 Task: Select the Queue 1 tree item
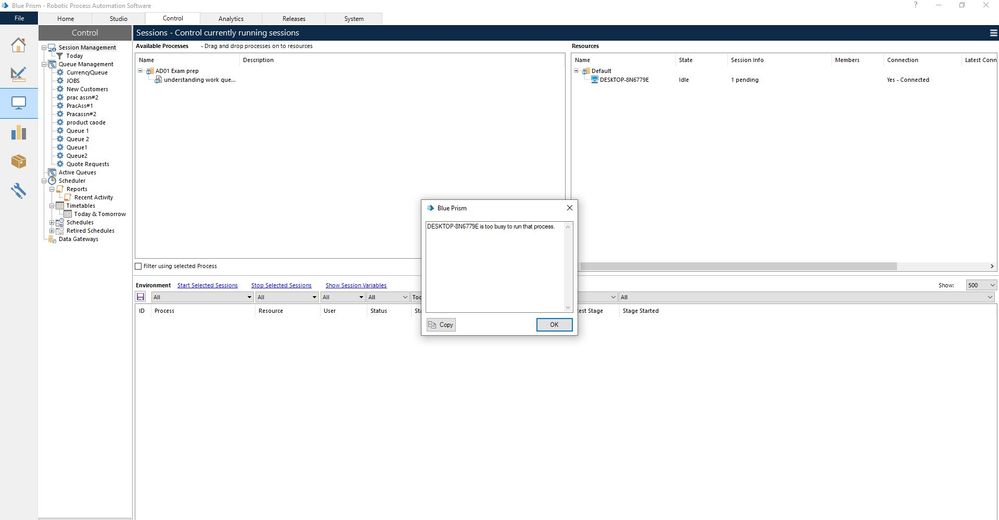coord(78,131)
